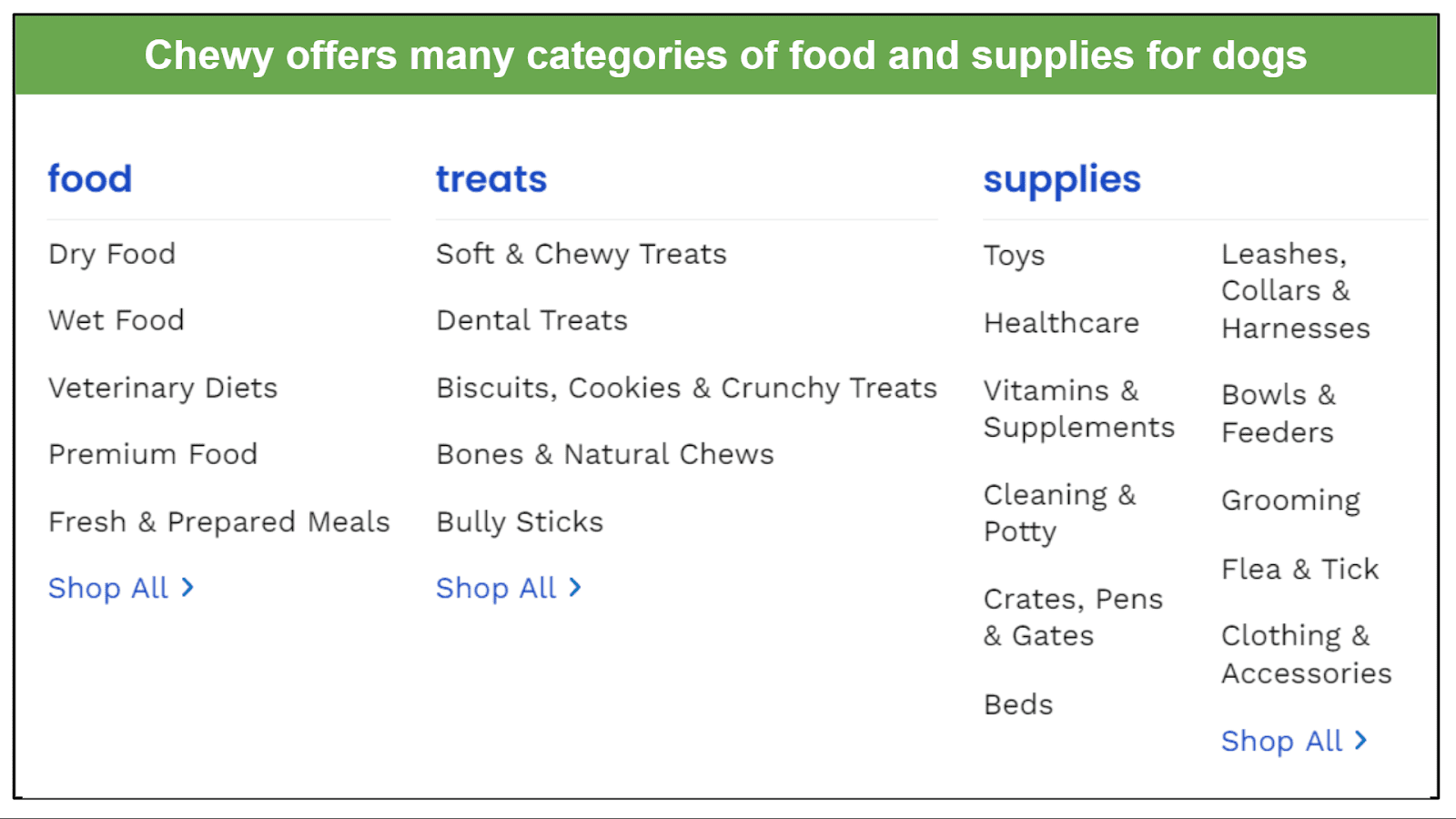
Task: Open the Dry Food category
Action: click(x=112, y=254)
